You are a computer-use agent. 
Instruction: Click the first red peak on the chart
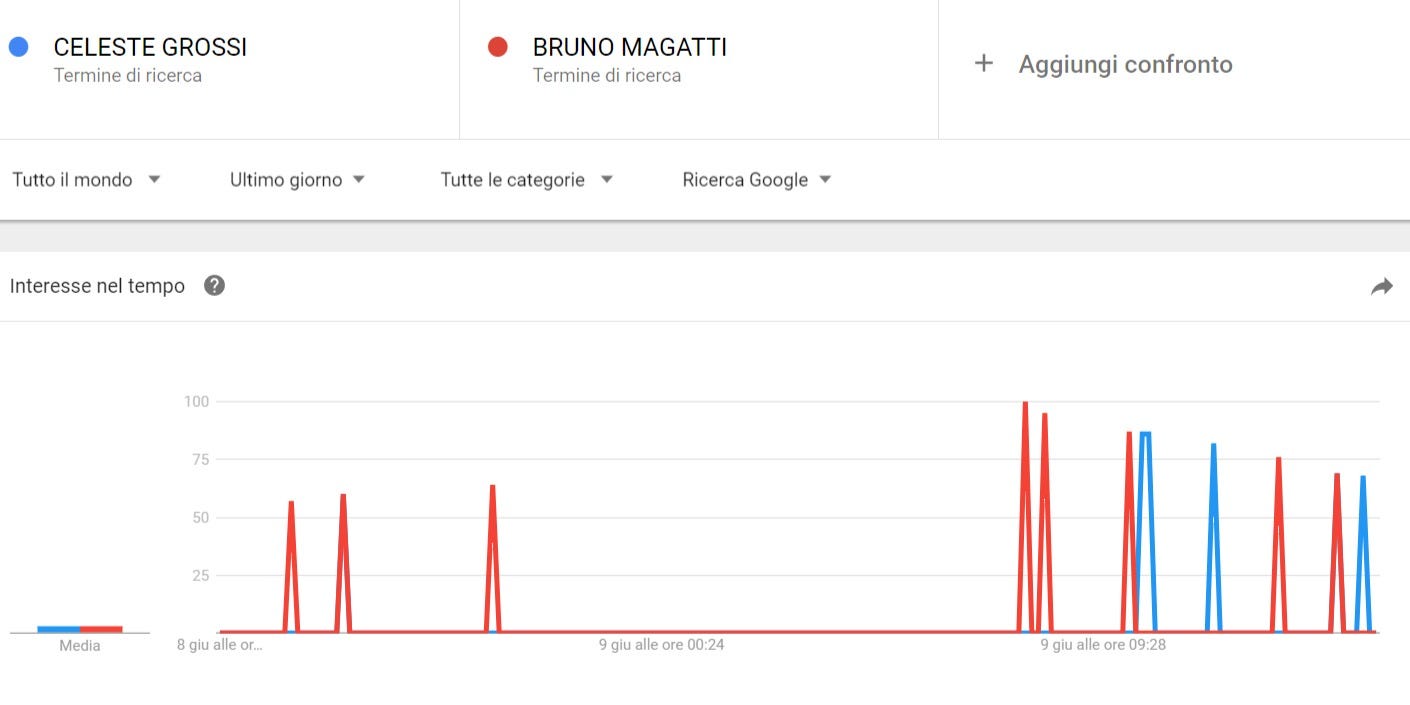tap(291, 502)
